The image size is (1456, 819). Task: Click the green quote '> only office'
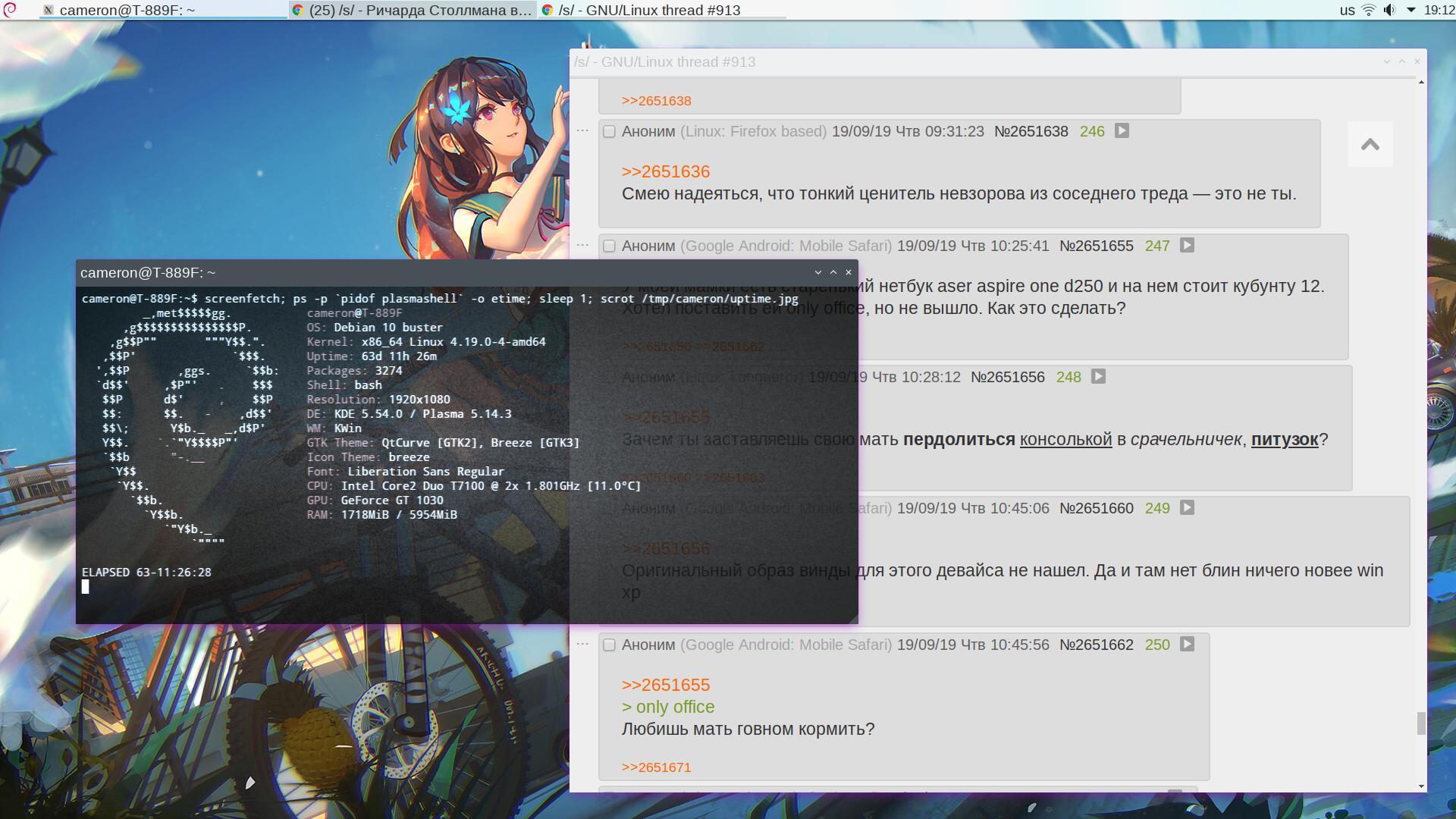pyautogui.click(x=668, y=707)
